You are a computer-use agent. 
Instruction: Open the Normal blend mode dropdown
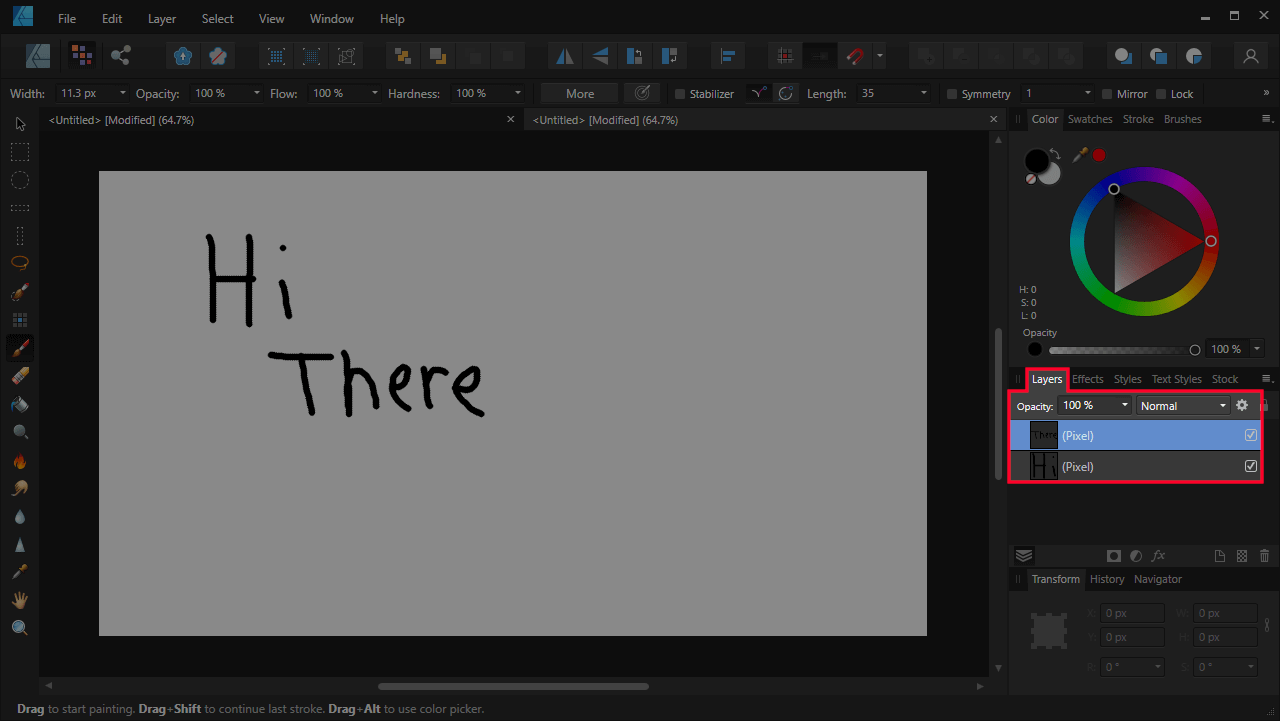click(1222, 405)
